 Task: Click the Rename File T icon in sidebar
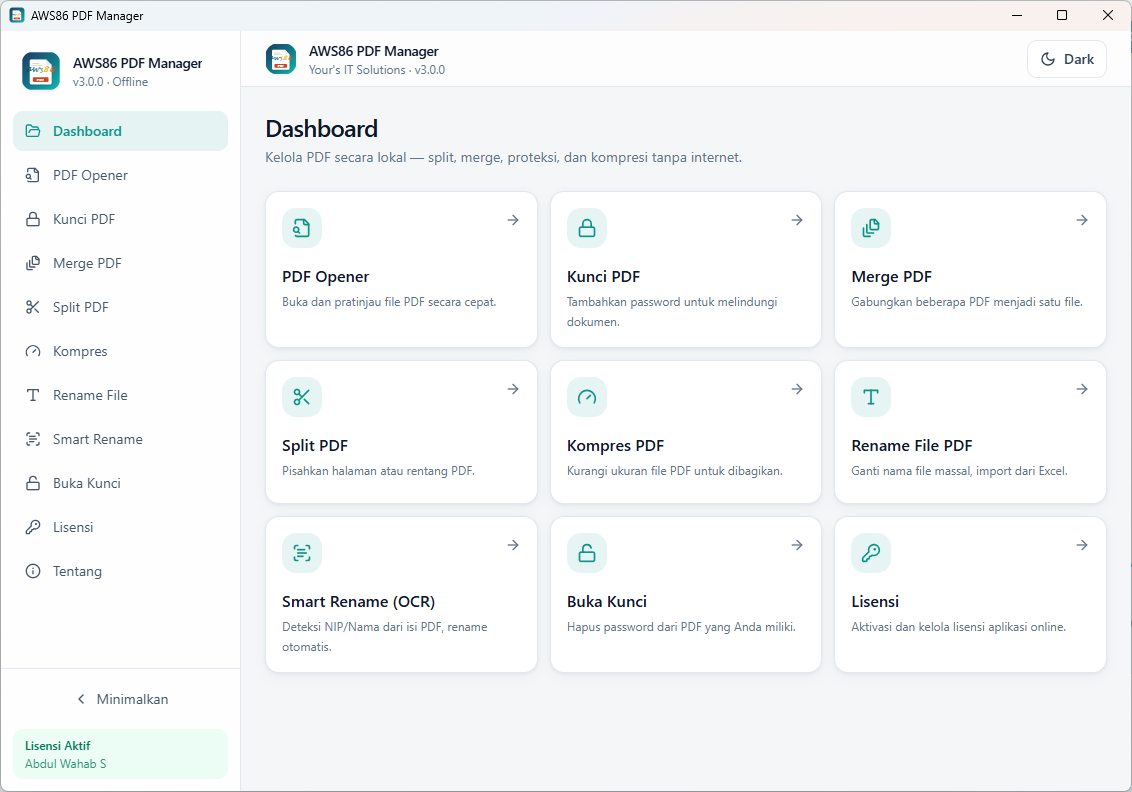click(32, 395)
